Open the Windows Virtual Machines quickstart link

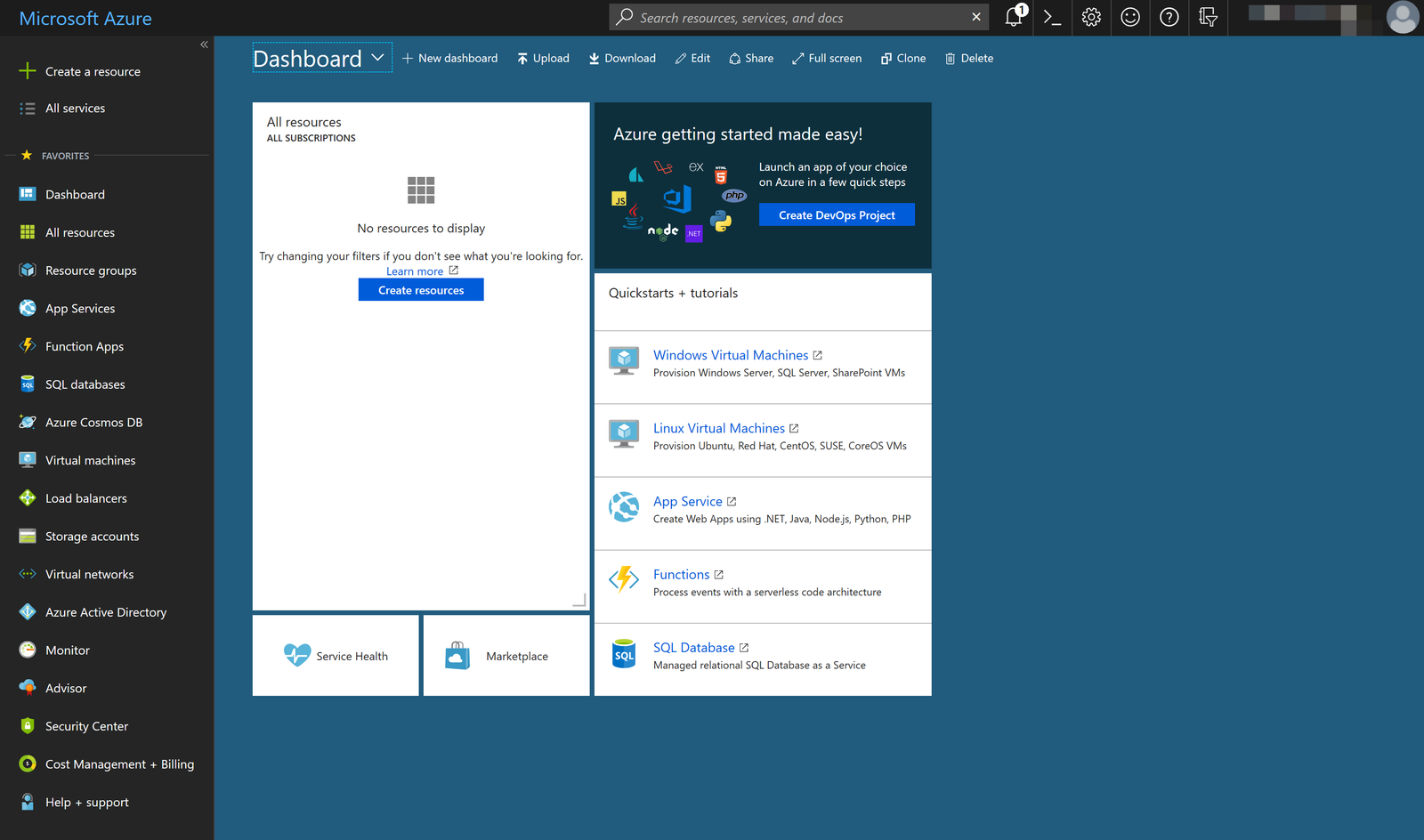point(730,354)
